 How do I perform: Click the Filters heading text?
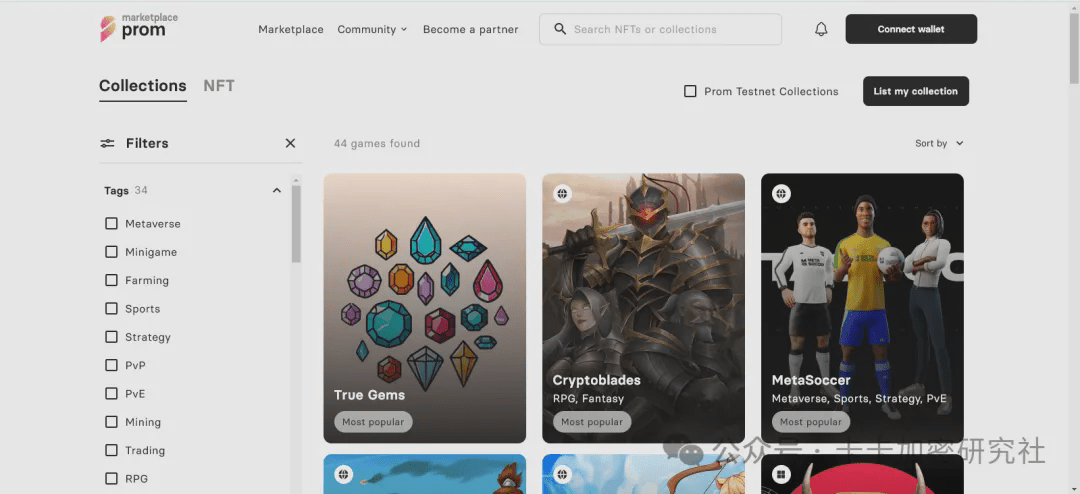[x=147, y=143]
